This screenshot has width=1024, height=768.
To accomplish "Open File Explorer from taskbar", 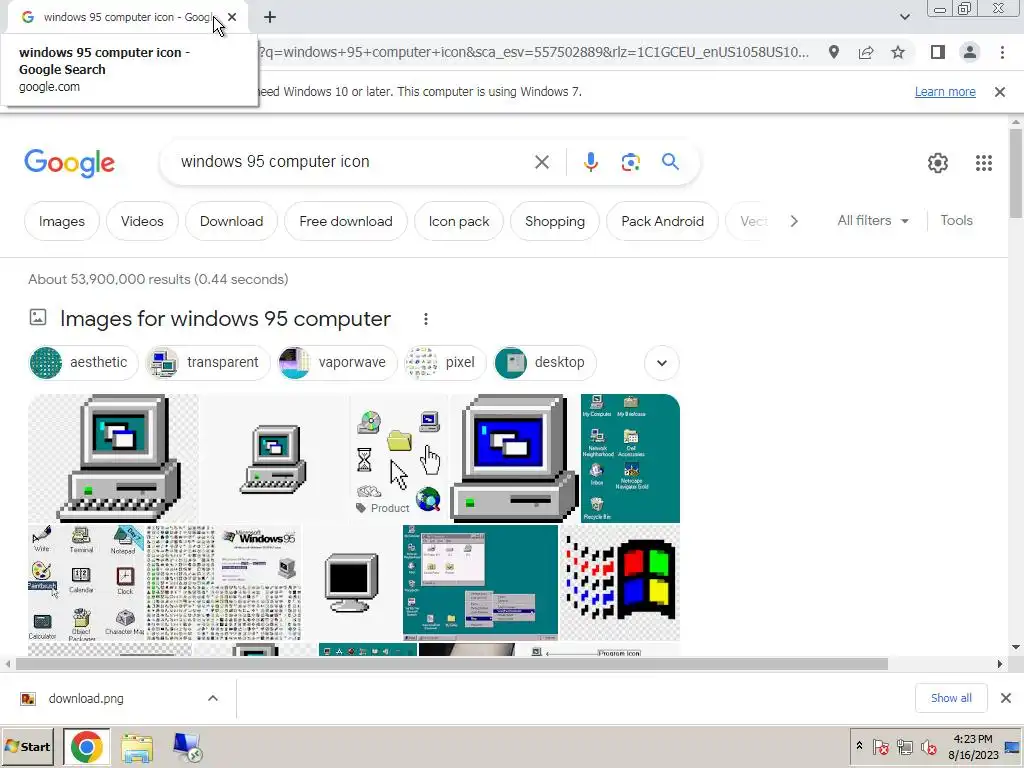I will [136, 747].
